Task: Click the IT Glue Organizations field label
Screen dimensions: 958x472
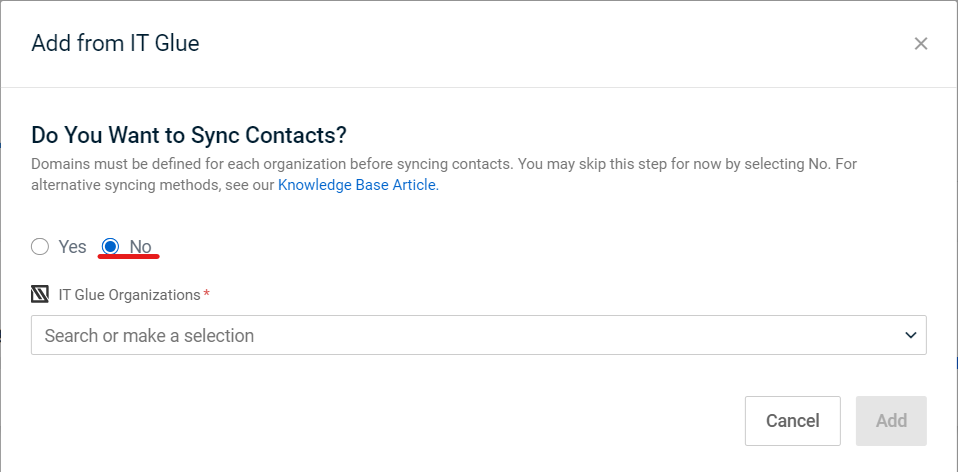Action: coord(130,295)
